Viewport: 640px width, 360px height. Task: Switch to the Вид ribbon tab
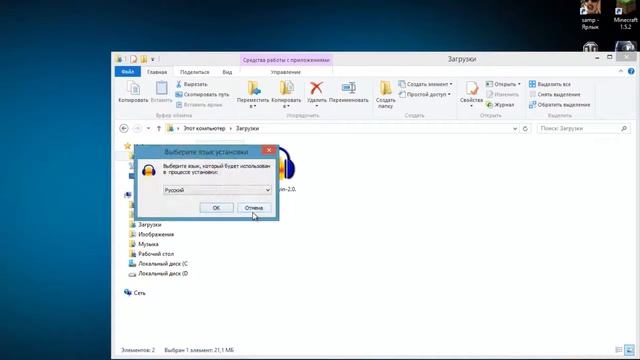click(227, 72)
